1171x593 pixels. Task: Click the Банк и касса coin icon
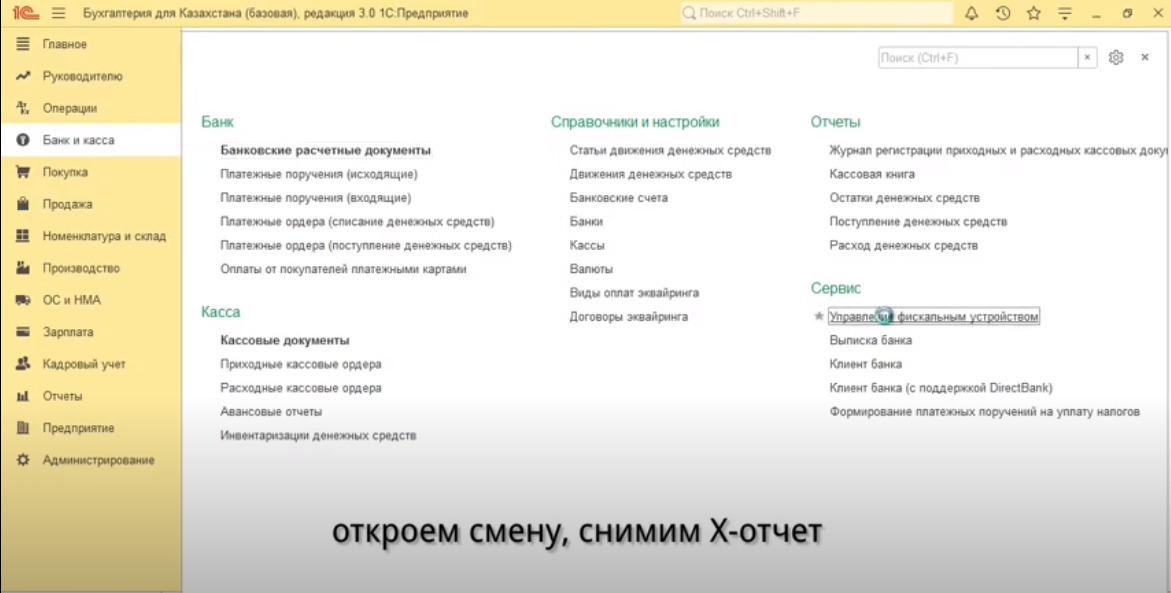(23, 140)
